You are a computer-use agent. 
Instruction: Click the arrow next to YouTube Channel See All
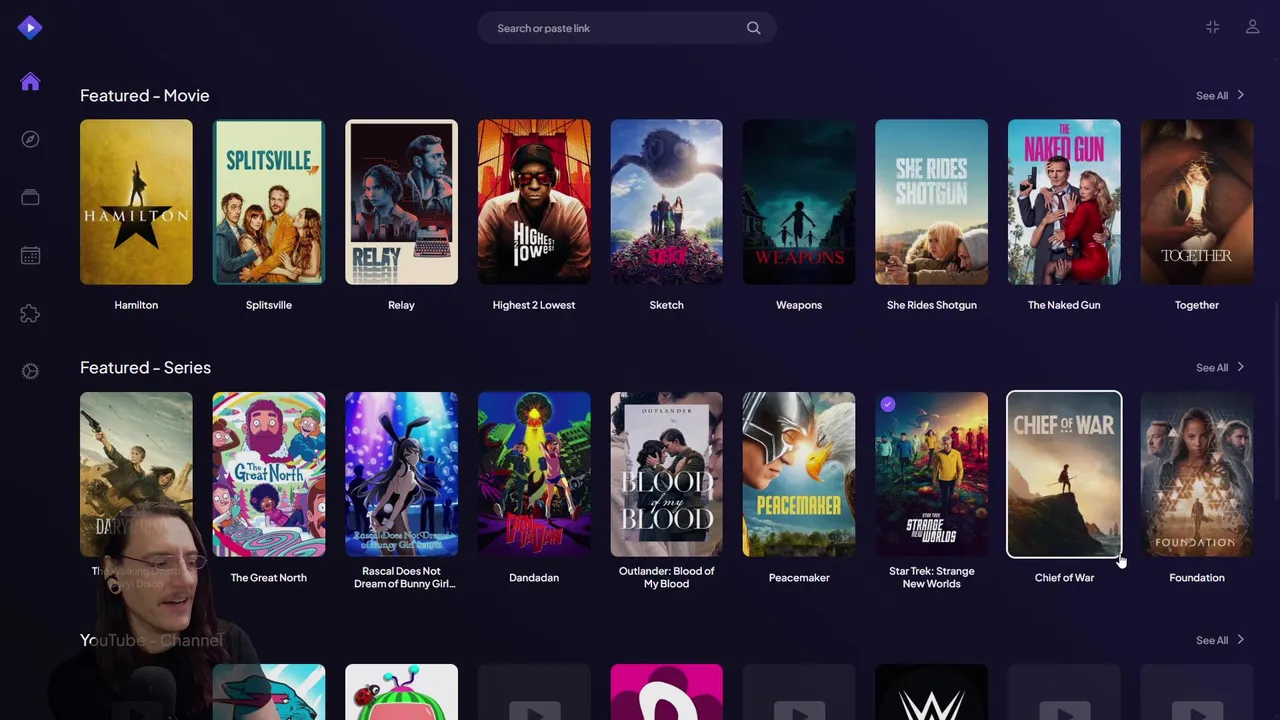click(x=1240, y=640)
